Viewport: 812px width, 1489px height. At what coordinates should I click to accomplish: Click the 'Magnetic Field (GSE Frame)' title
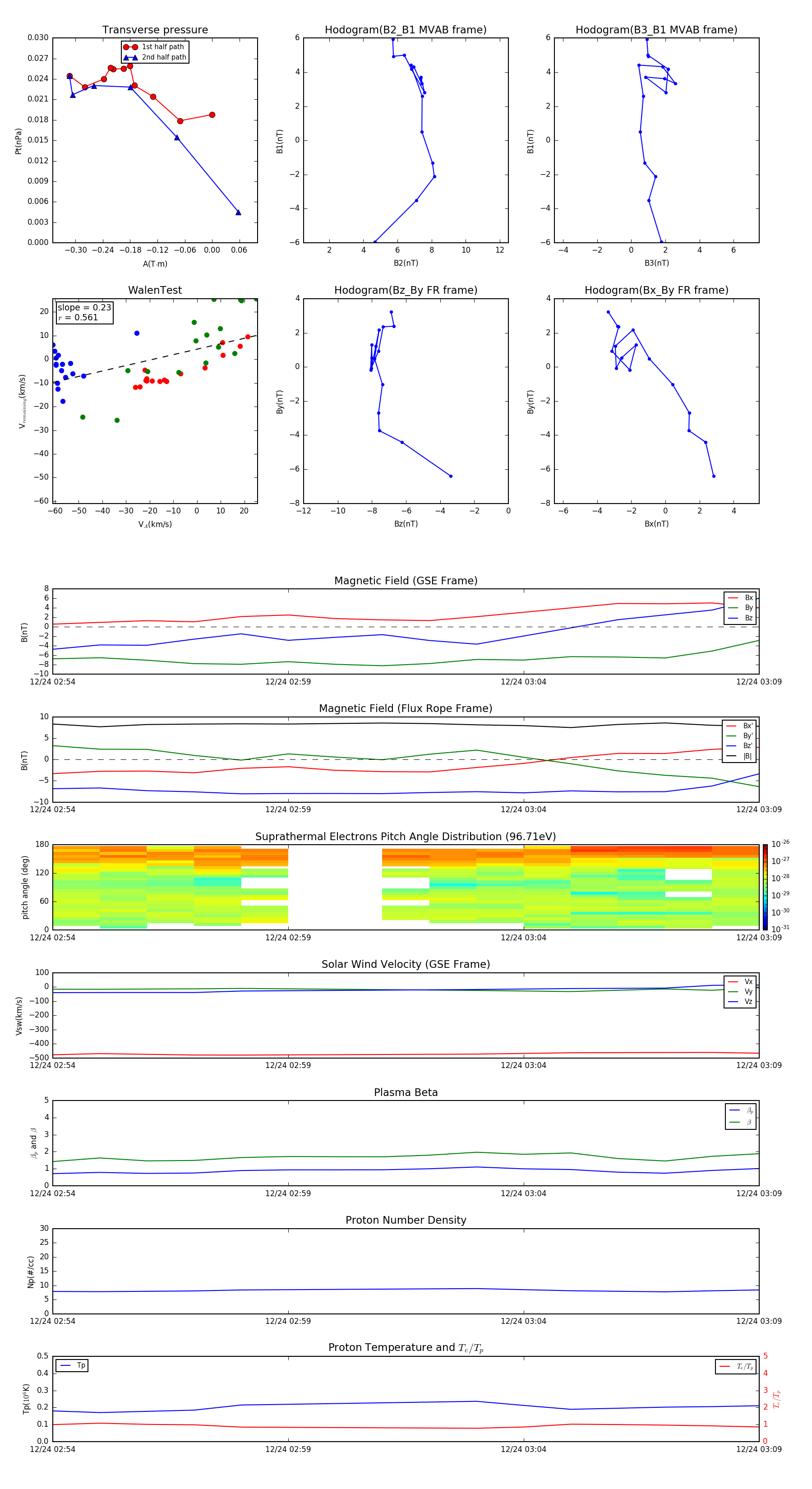tap(406, 581)
